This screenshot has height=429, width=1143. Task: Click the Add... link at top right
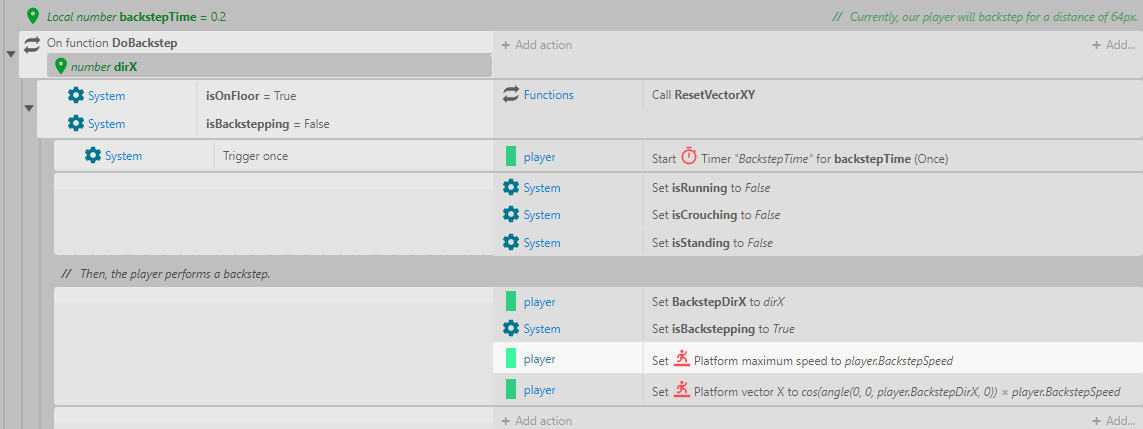tap(1112, 45)
